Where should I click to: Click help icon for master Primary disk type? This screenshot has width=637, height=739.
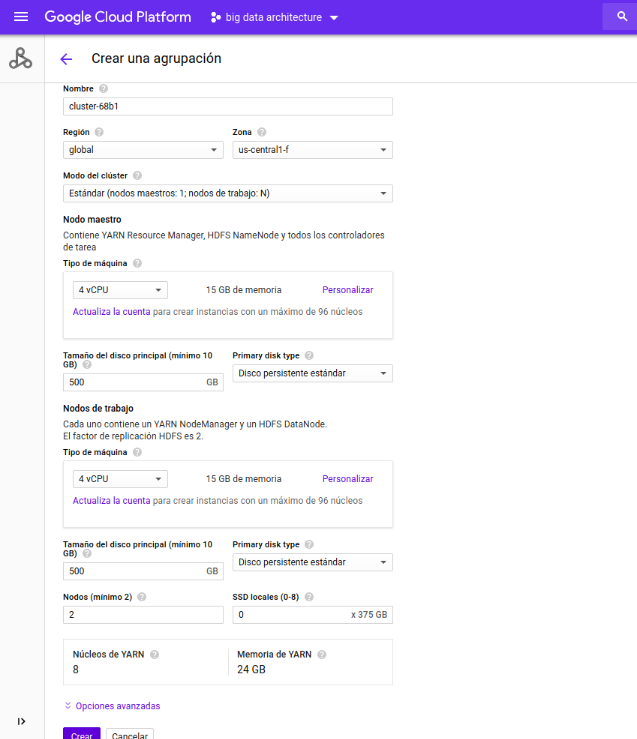[309, 355]
